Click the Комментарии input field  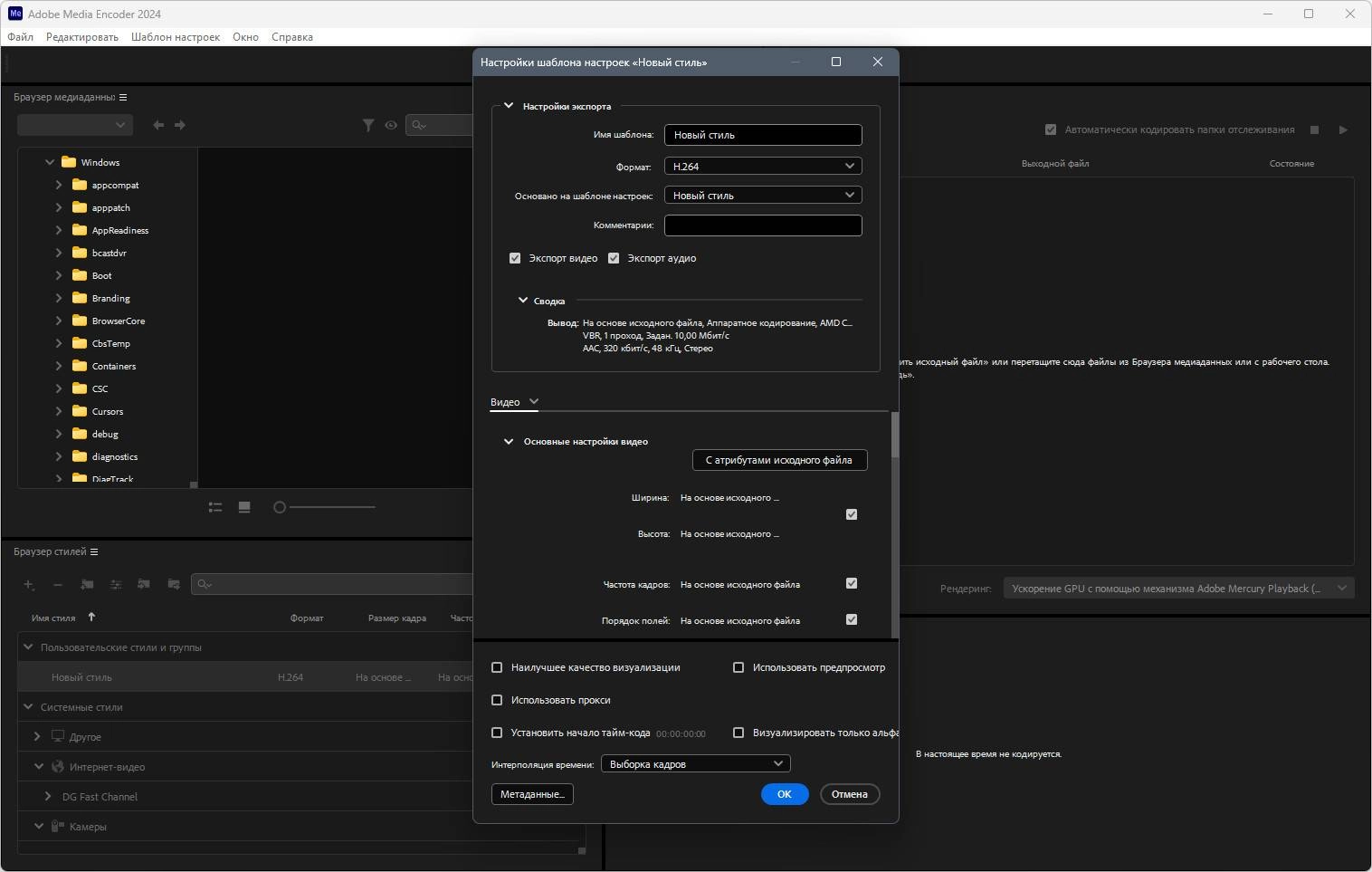tap(763, 225)
